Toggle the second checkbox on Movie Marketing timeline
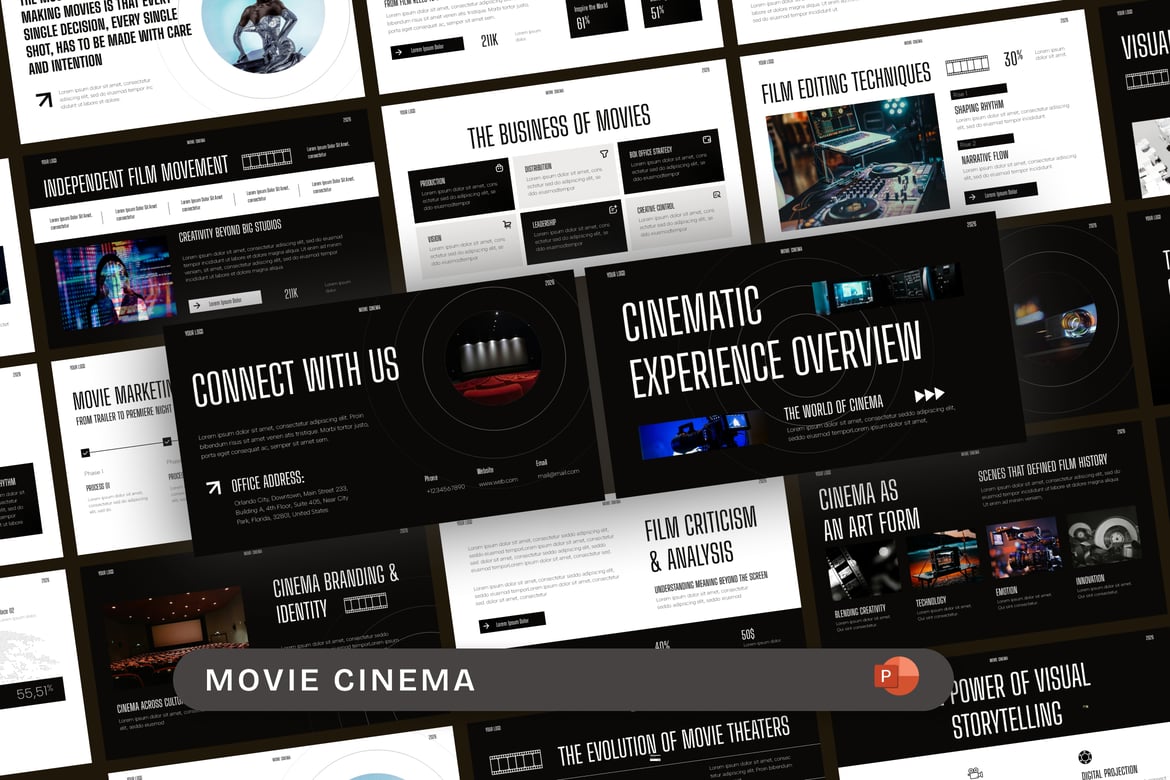The image size is (1170, 780). 167,441
